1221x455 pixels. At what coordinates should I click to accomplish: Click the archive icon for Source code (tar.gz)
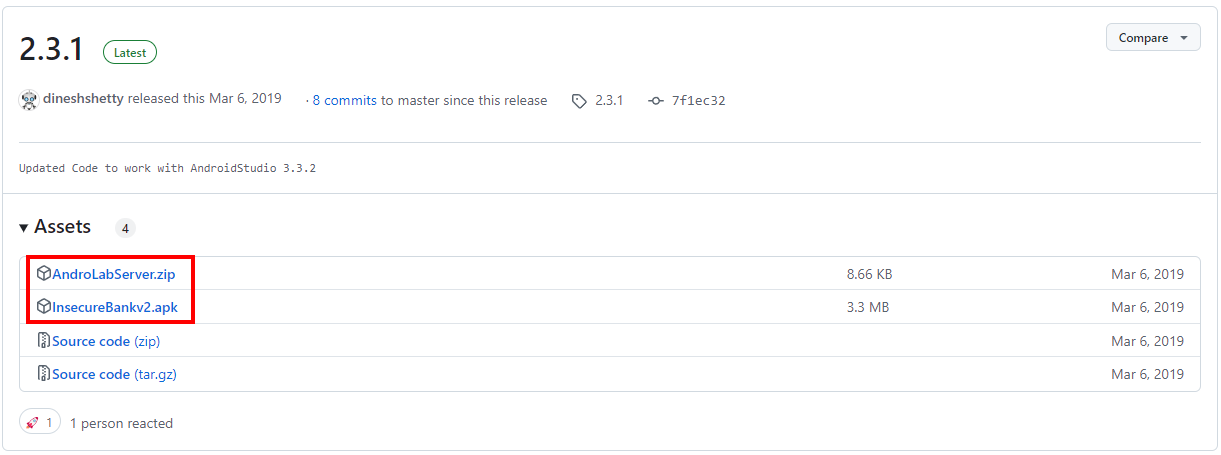point(44,374)
